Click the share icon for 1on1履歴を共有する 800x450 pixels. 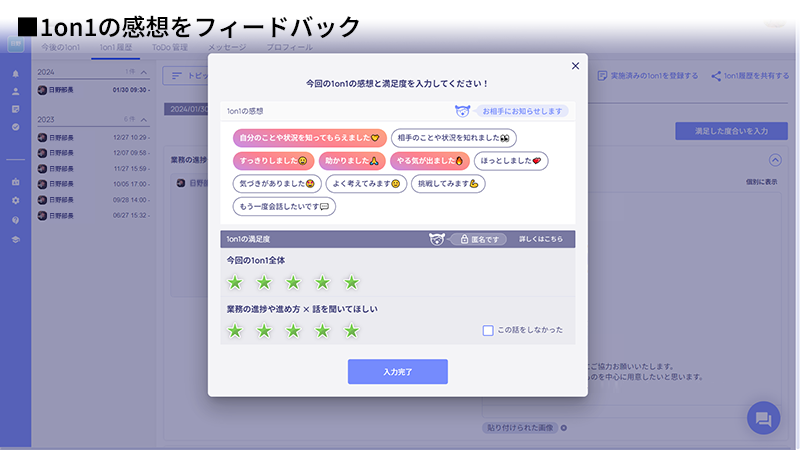pos(716,75)
